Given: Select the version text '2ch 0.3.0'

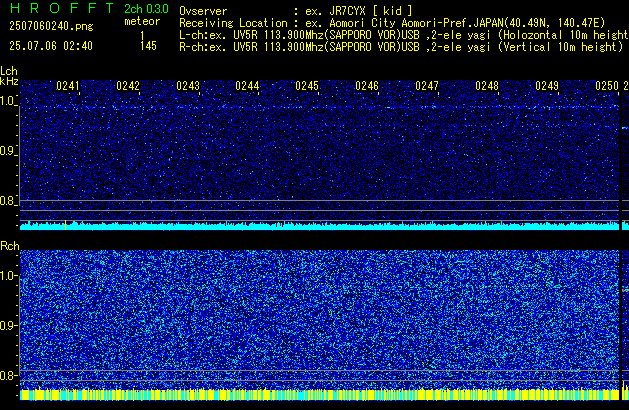Looking at the screenshot, I should click(x=146, y=9).
